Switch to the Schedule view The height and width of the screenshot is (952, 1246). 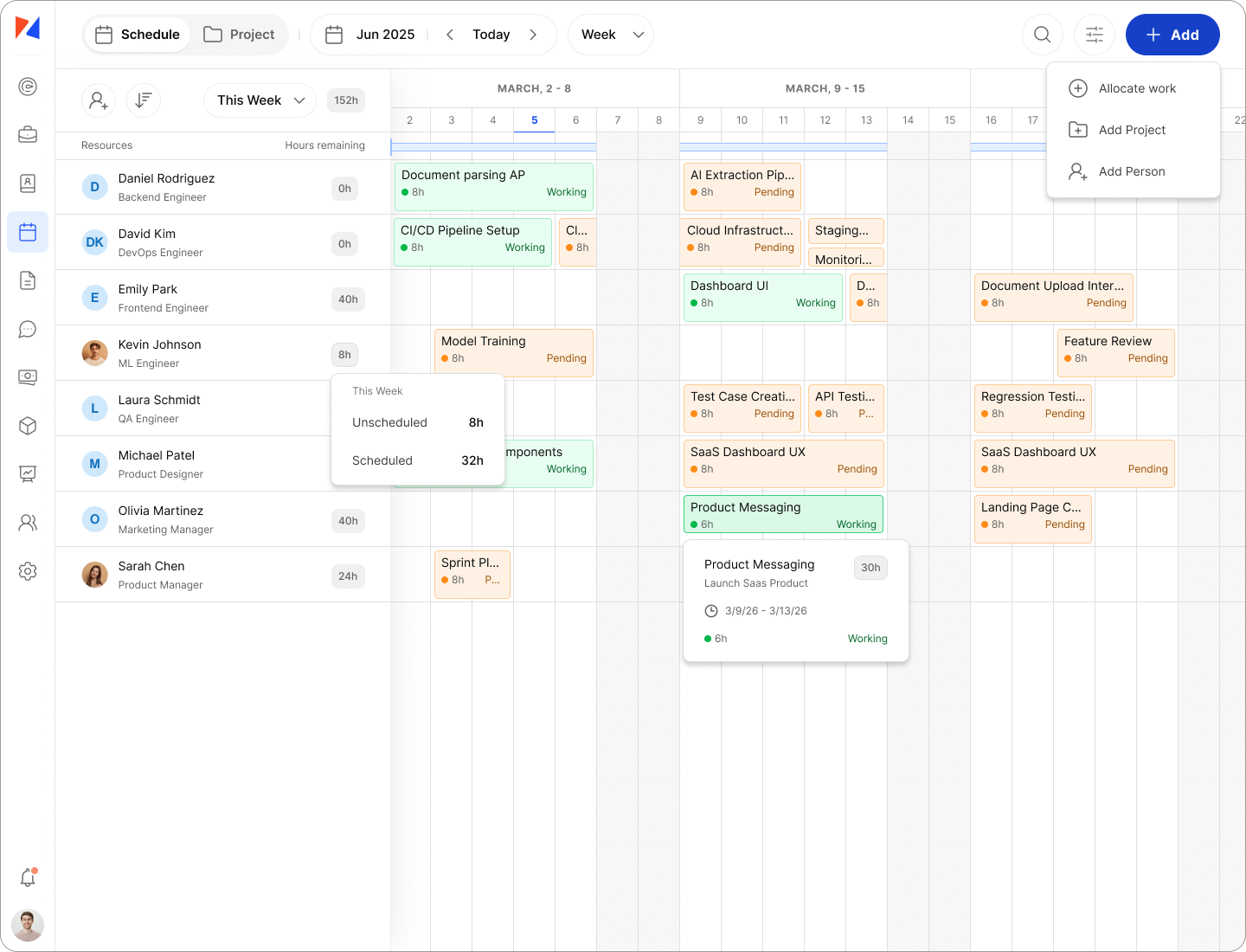coord(138,35)
